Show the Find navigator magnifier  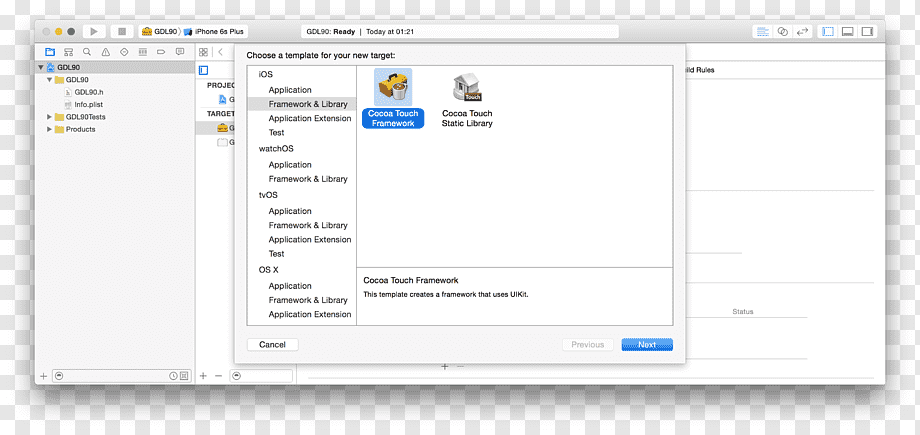[87, 52]
